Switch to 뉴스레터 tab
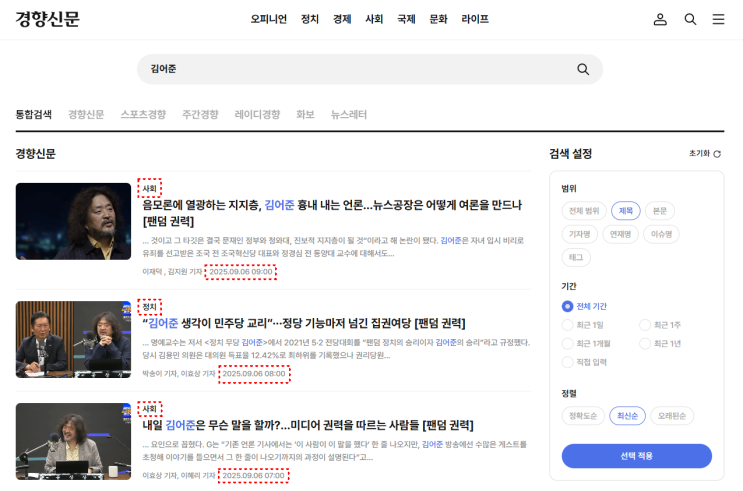 (349, 114)
